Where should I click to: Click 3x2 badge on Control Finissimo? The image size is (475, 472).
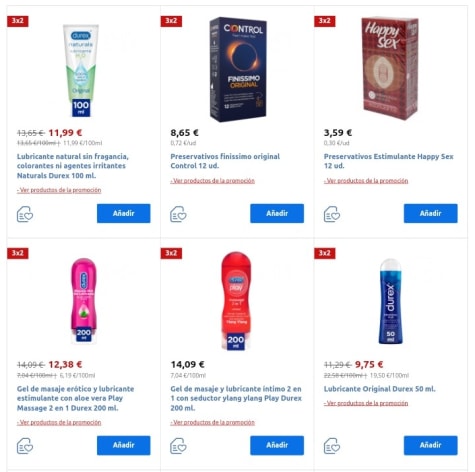171,21
